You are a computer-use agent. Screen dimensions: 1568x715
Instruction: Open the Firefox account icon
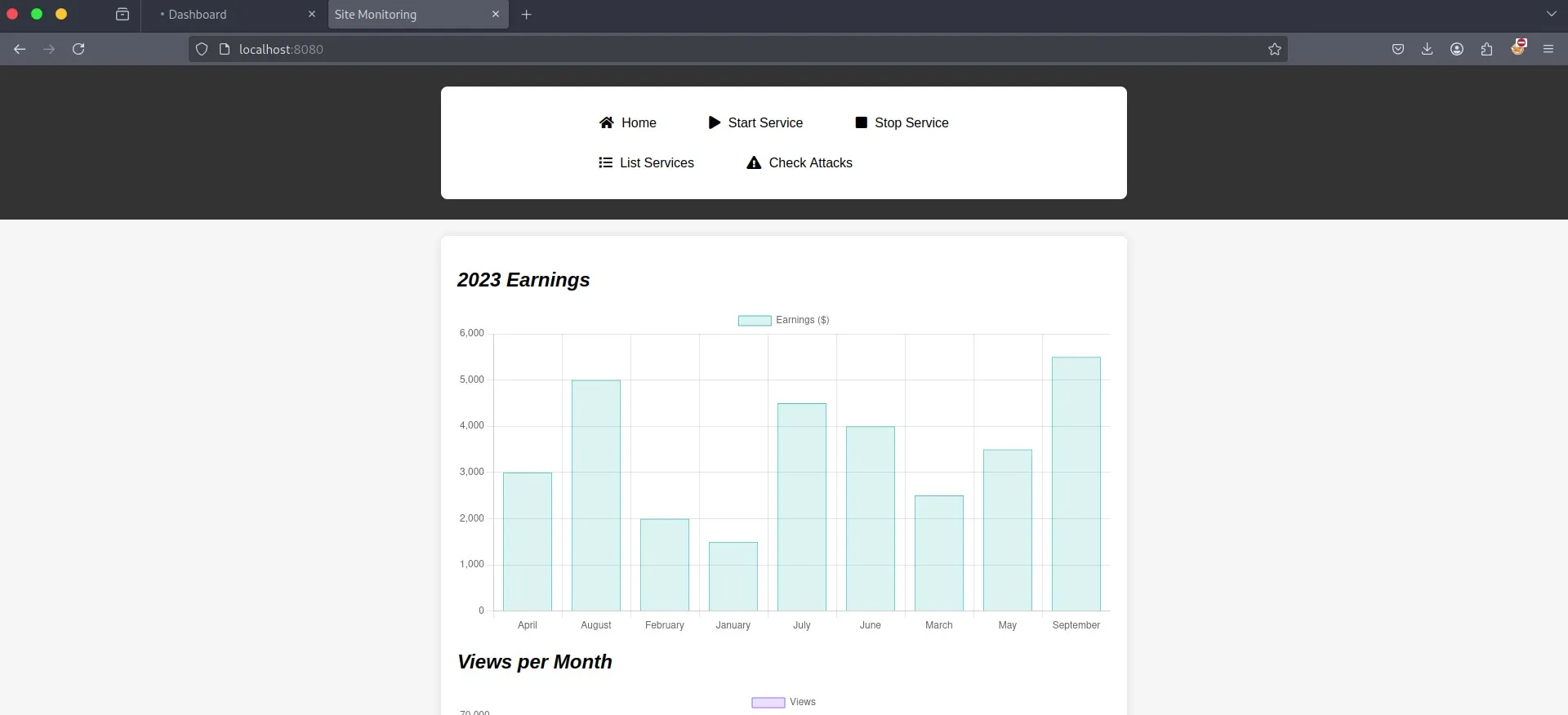point(1457,49)
